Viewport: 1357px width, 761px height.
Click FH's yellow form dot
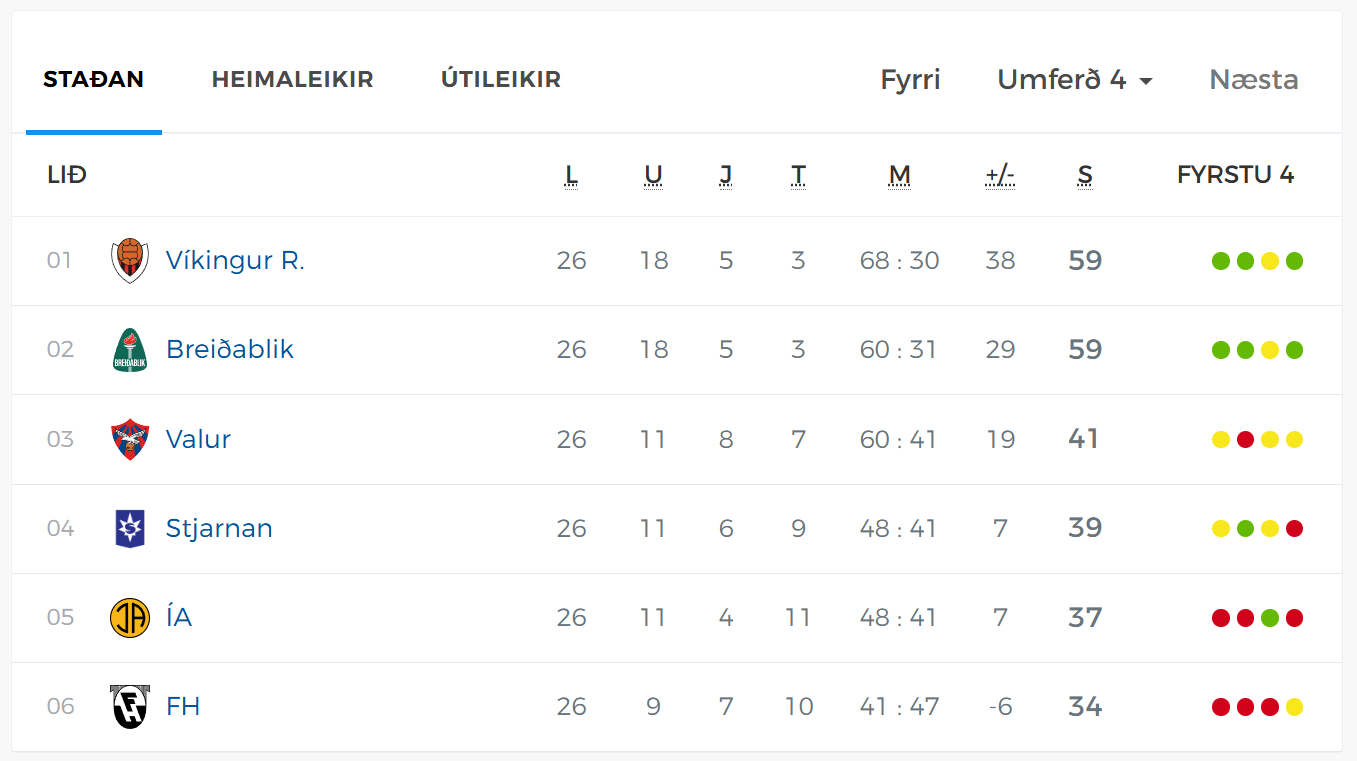click(x=1294, y=707)
